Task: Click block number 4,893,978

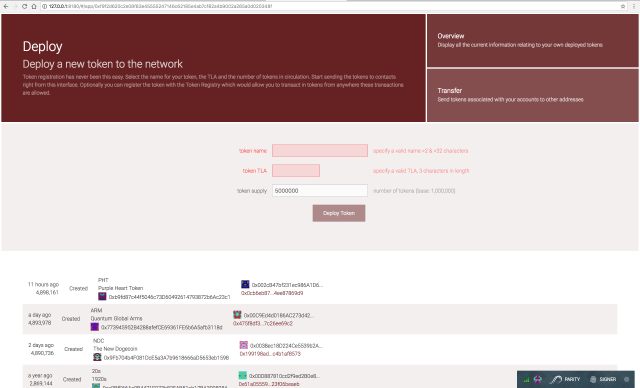Action: click(x=40, y=323)
